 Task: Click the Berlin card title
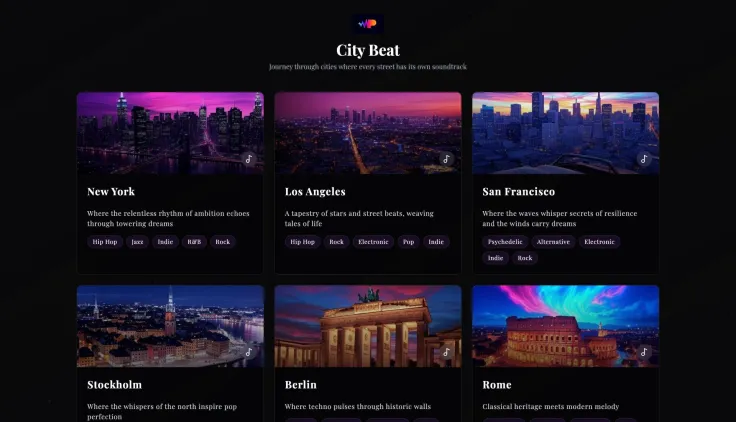(x=301, y=384)
